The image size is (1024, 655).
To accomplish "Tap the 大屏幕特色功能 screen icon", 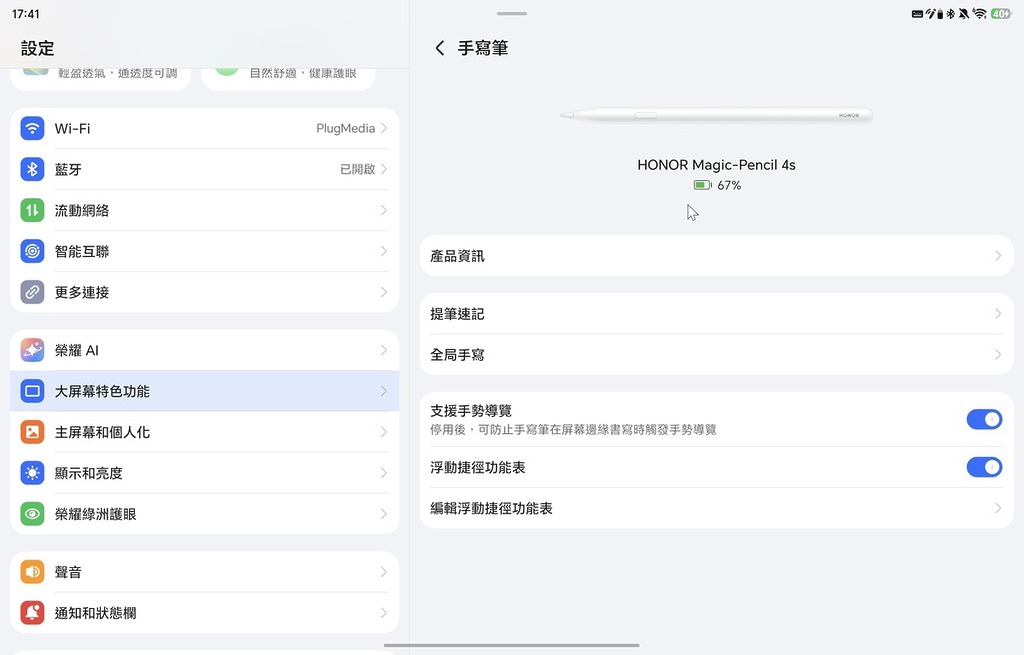I will [32, 391].
